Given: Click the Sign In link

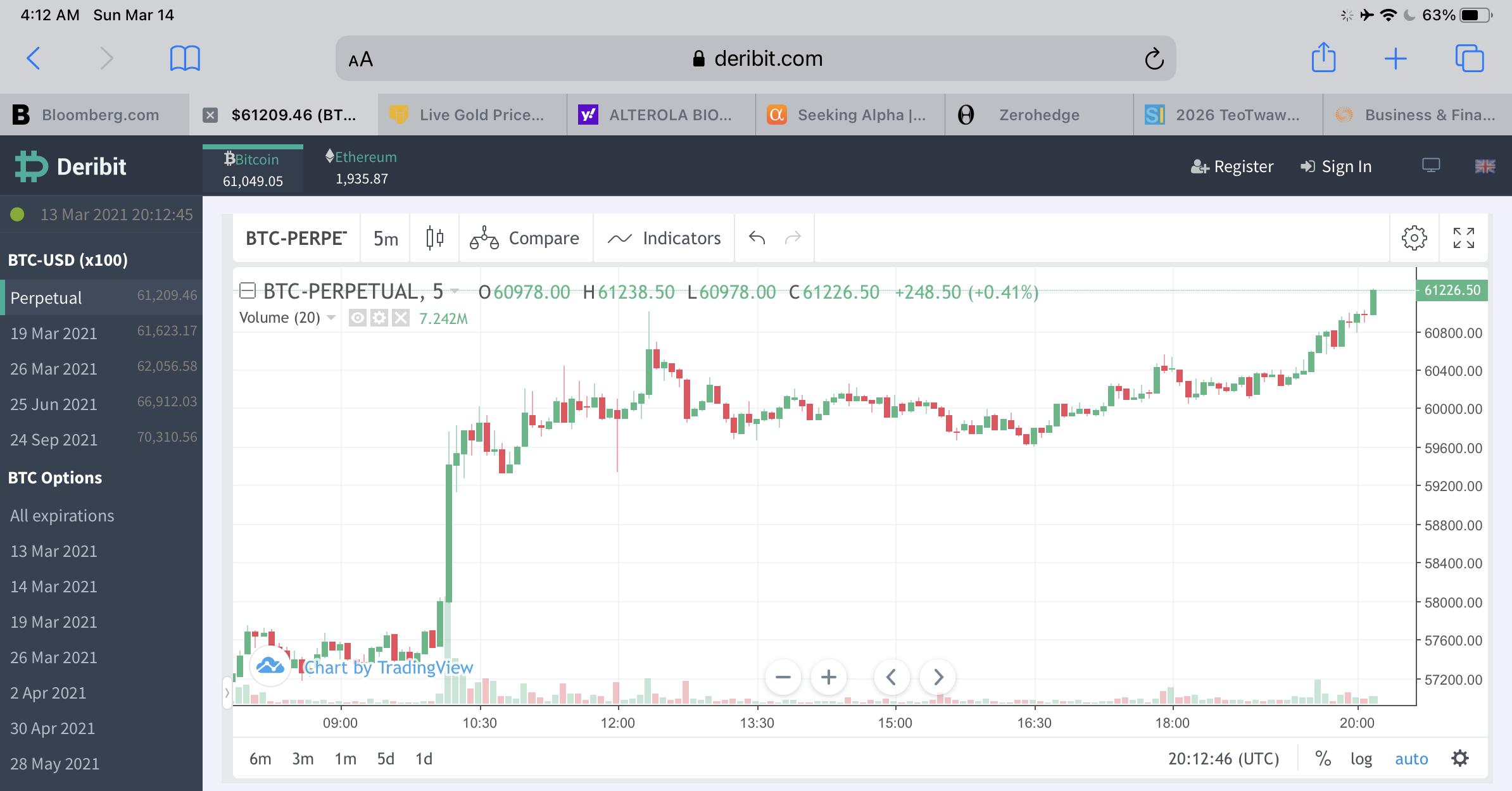Looking at the screenshot, I should (1336, 166).
